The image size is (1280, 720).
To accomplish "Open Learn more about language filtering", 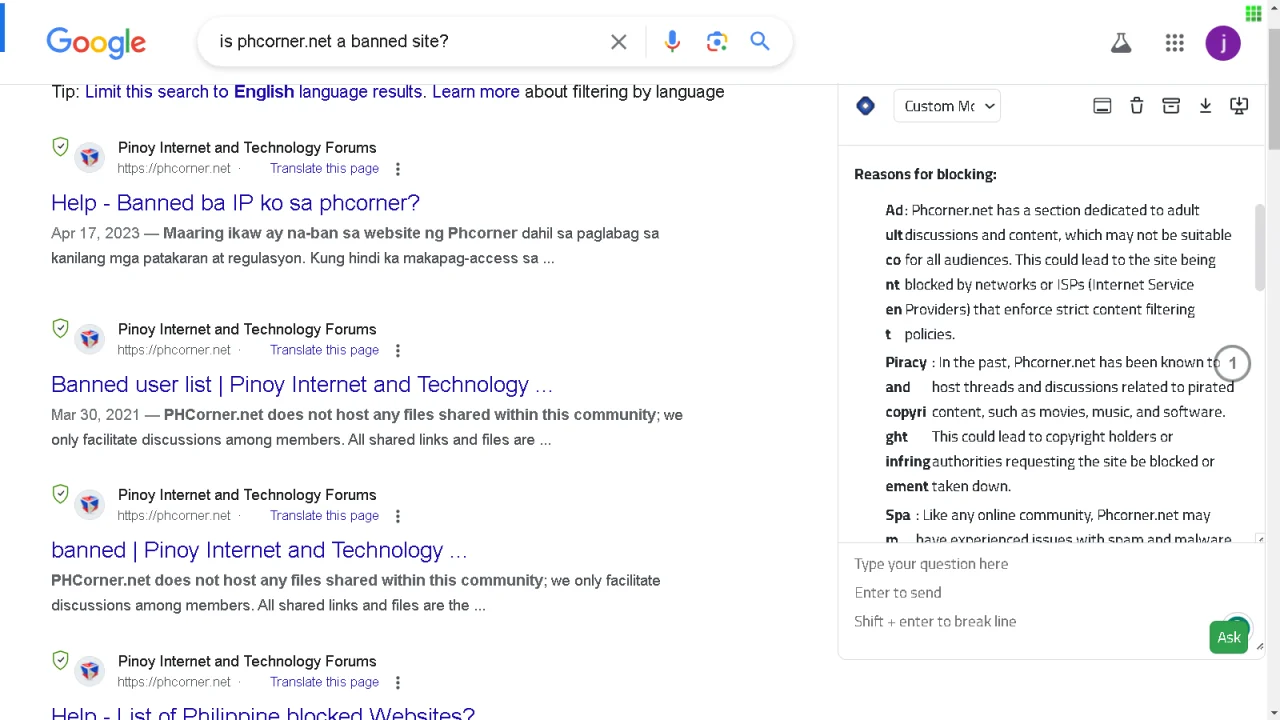I will (476, 91).
